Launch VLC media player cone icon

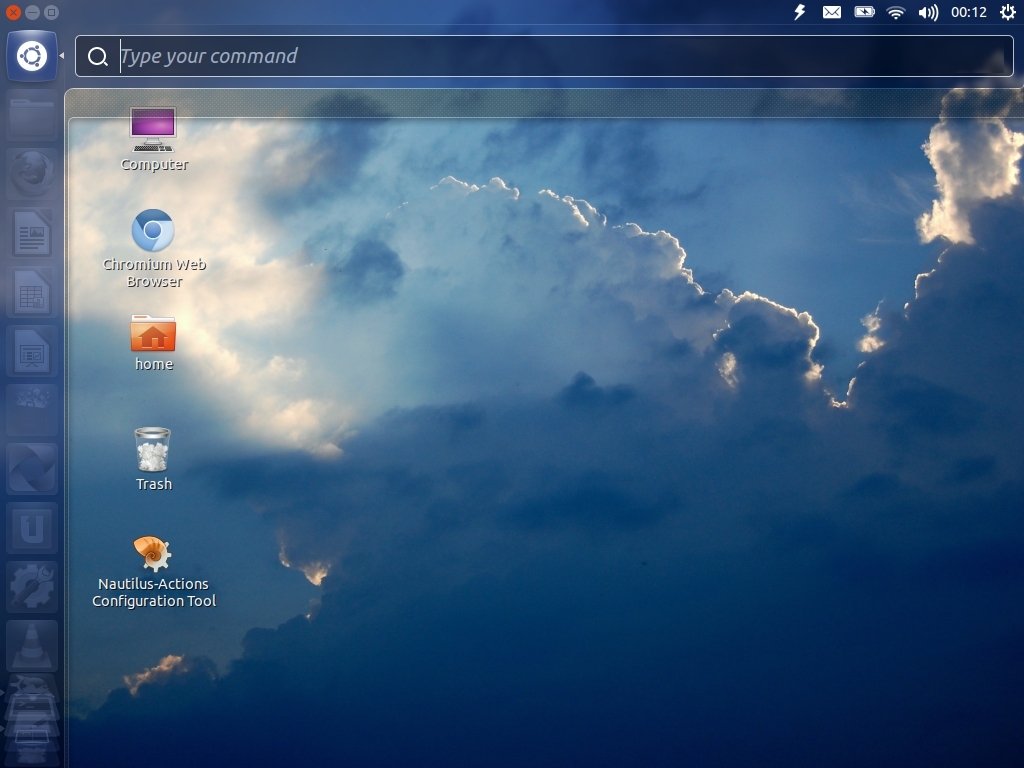click(x=32, y=645)
